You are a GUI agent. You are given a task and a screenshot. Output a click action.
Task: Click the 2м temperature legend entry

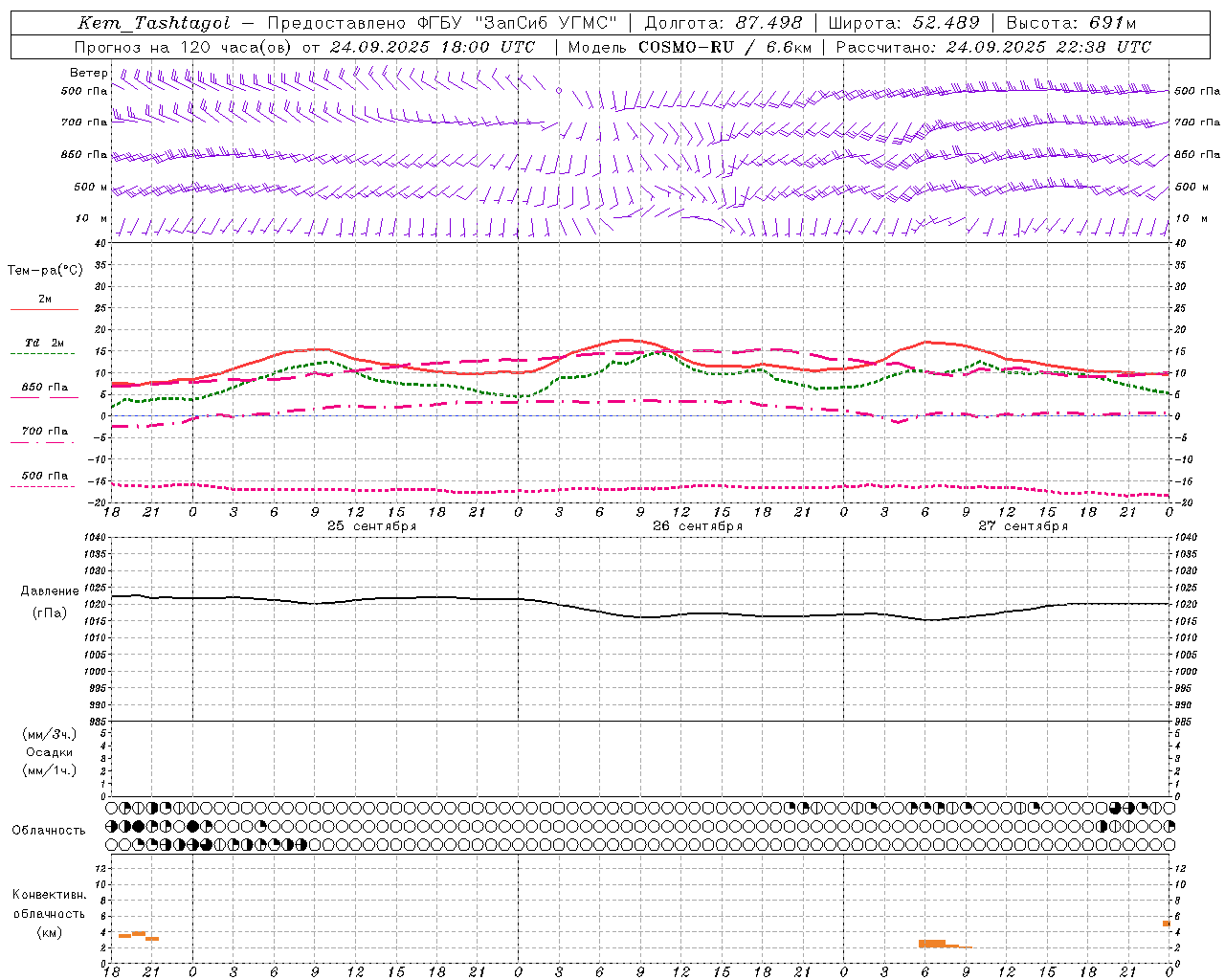(45, 299)
